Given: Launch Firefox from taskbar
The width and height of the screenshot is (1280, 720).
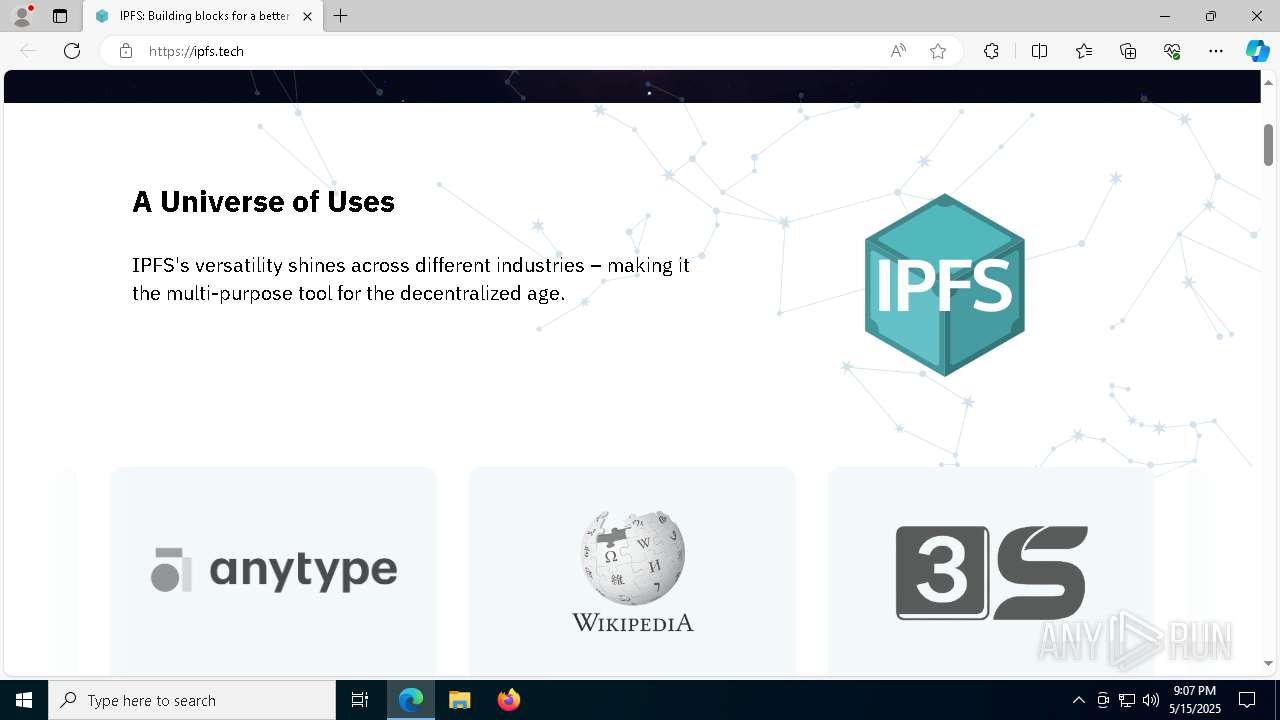Looking at the screenshot, I should tap(508, 700).
